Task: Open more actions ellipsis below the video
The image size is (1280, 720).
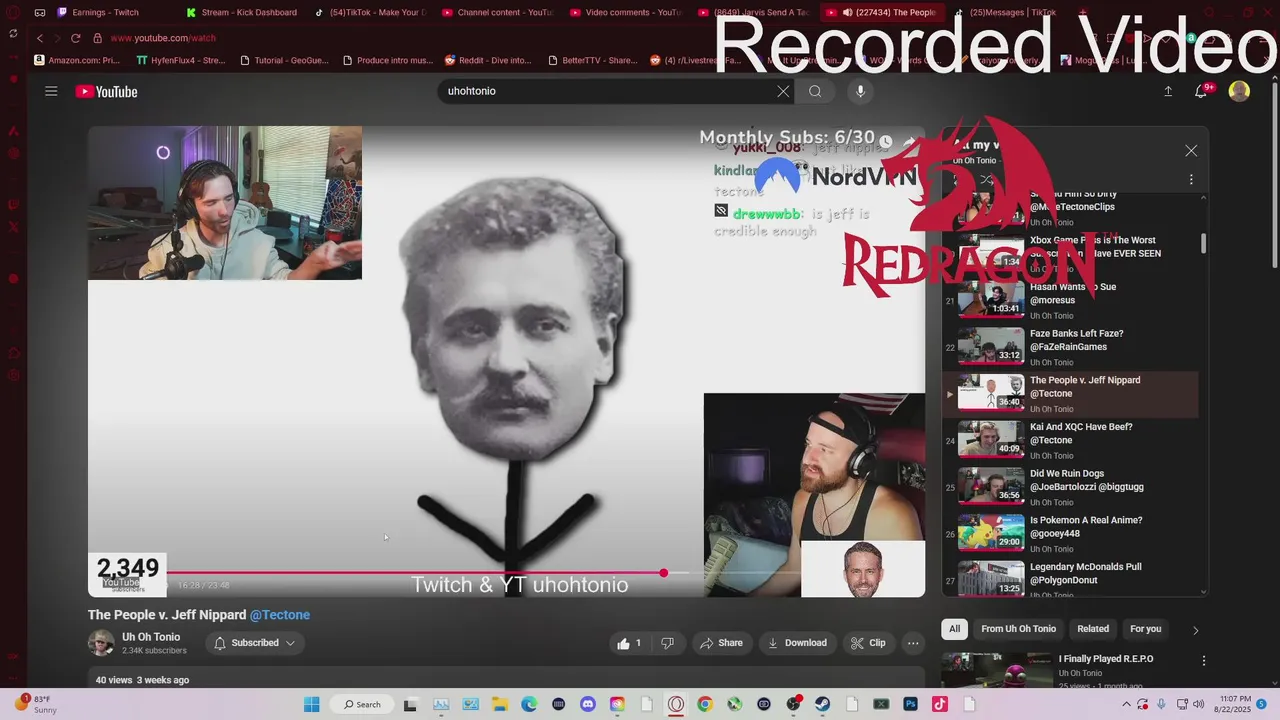Action: pyautogui.click(x=912, y=643)
